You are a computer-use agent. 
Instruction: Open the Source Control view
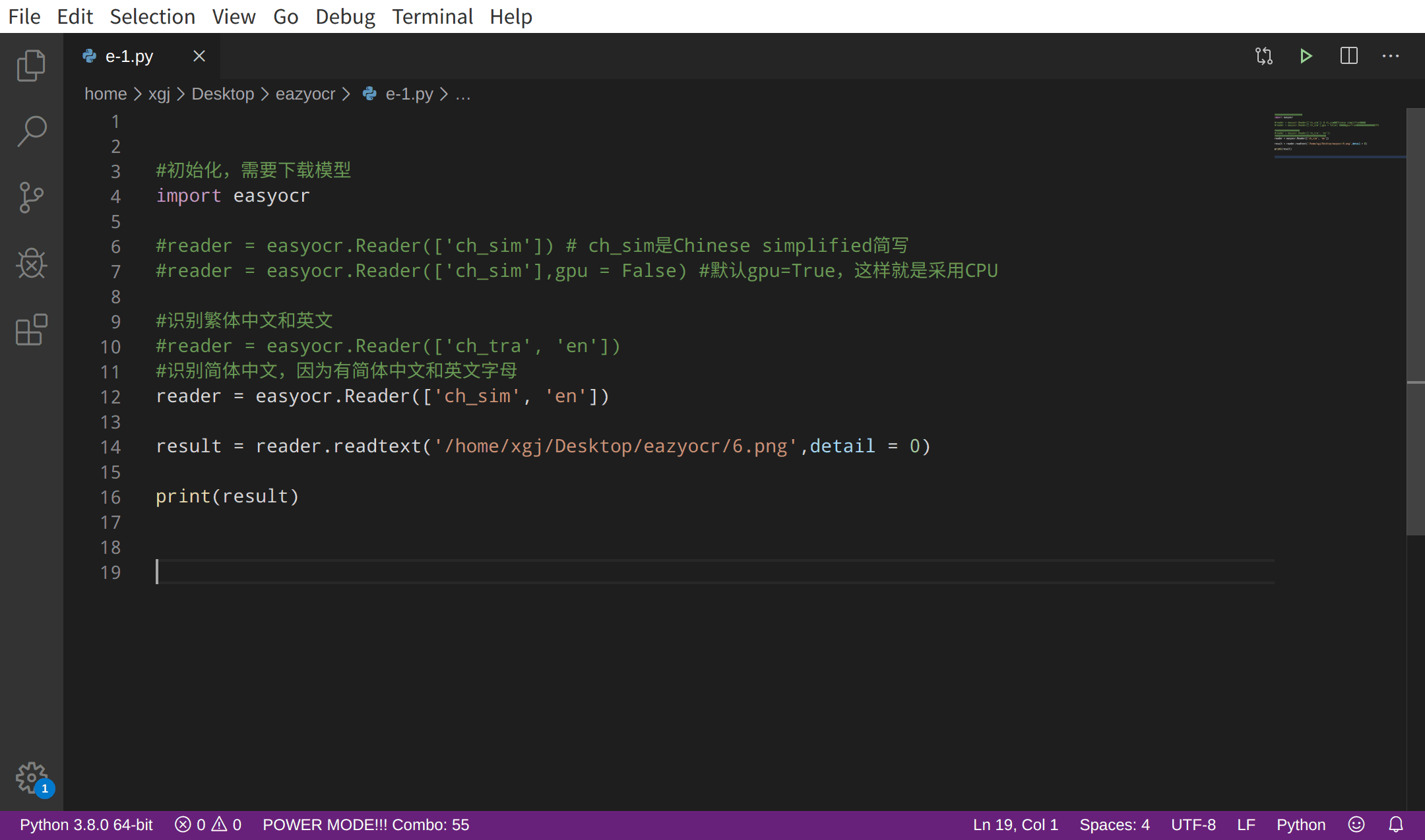click(31, 197)
